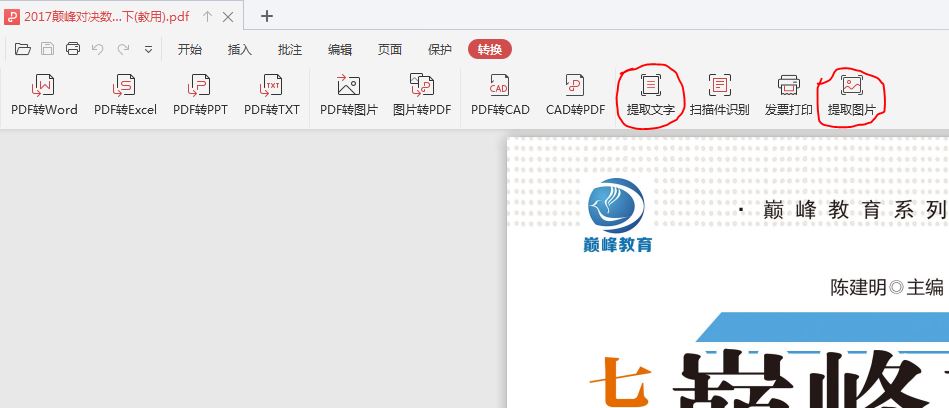Open 扫描件识别 scan recognition
949x408 pixels.
719,95
